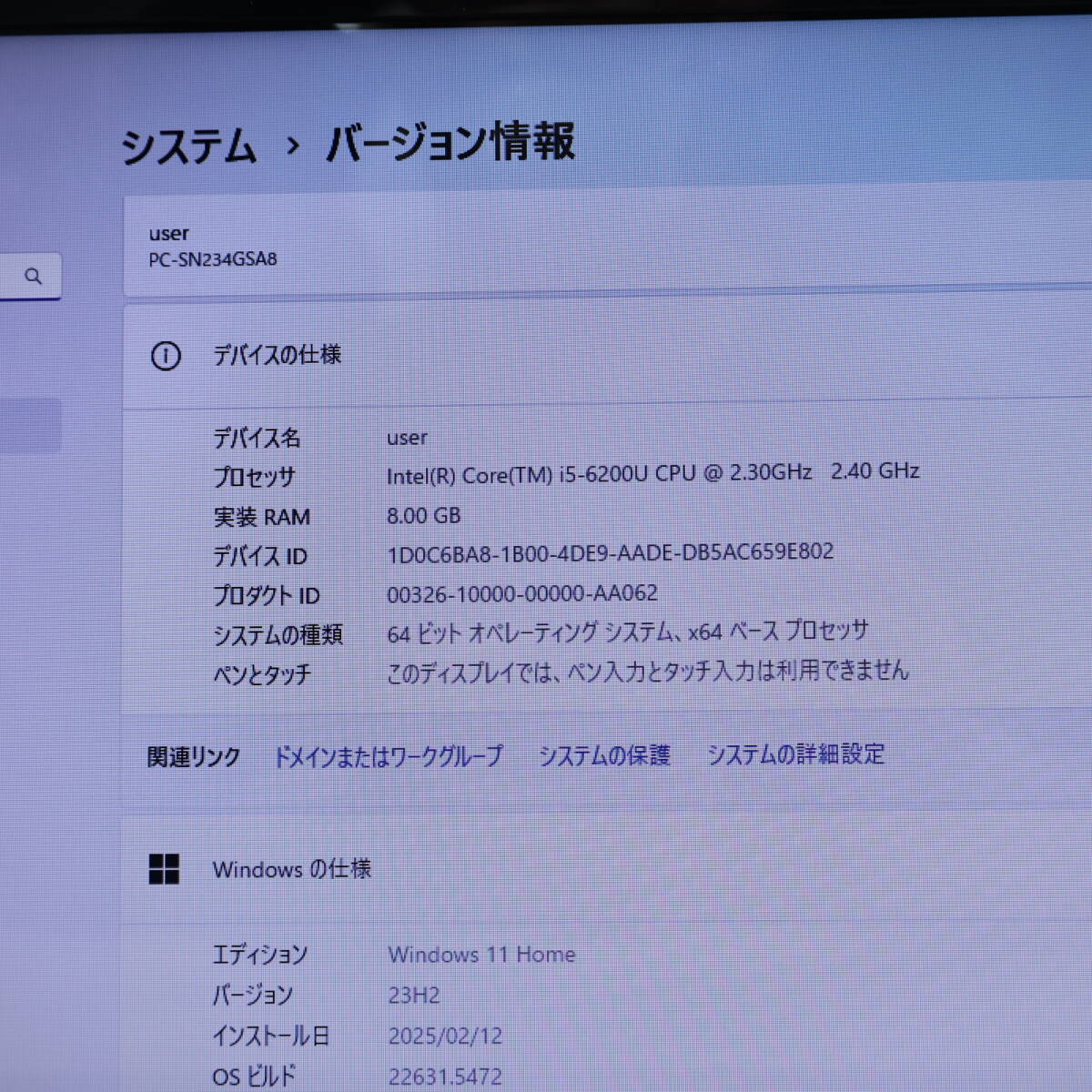Viewport: 1092px width, 1092px height.
Task: Click the デバイス ID label
Action: click(260, 556)
